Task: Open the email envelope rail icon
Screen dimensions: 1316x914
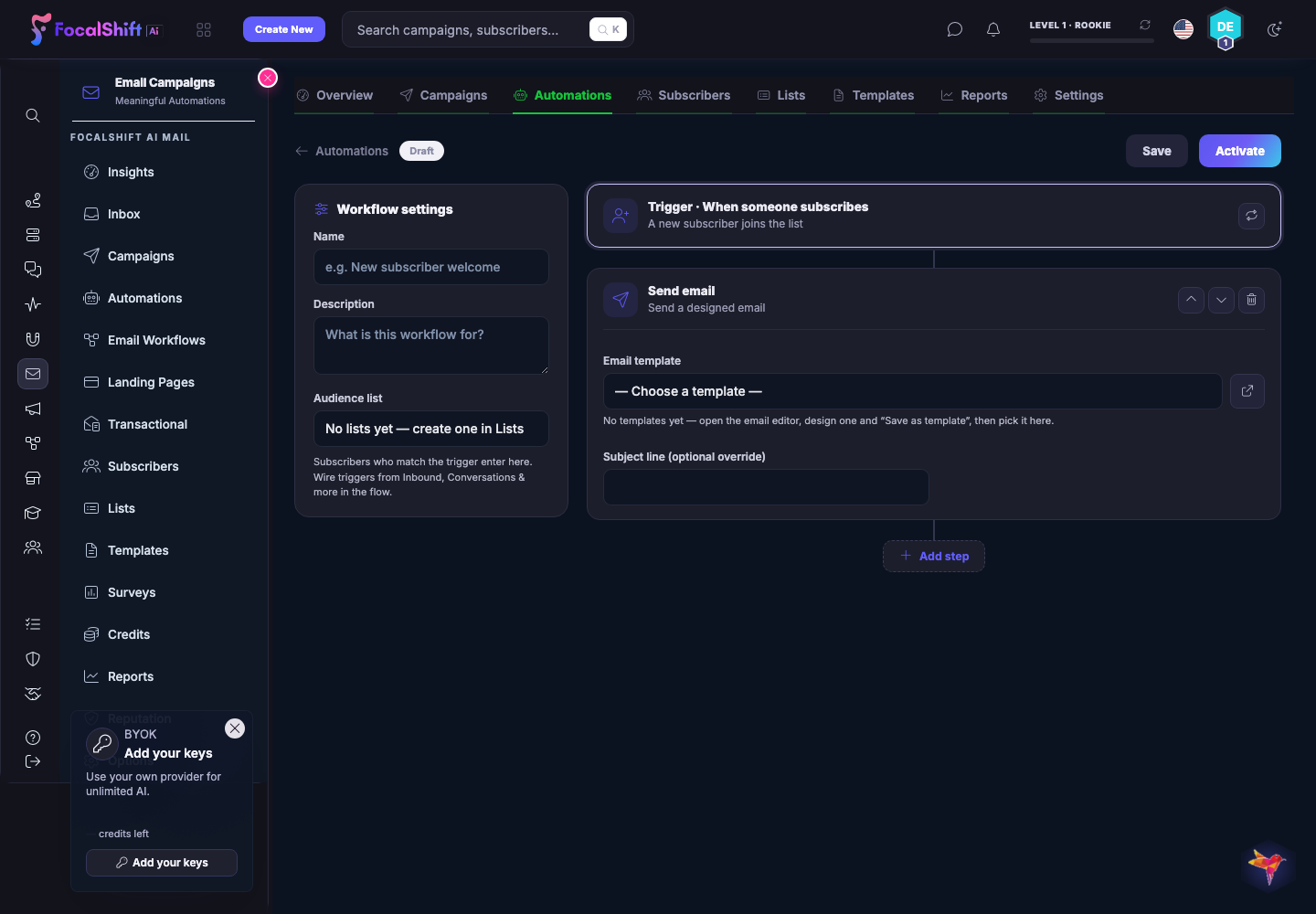Action: [x=33, y=374]
